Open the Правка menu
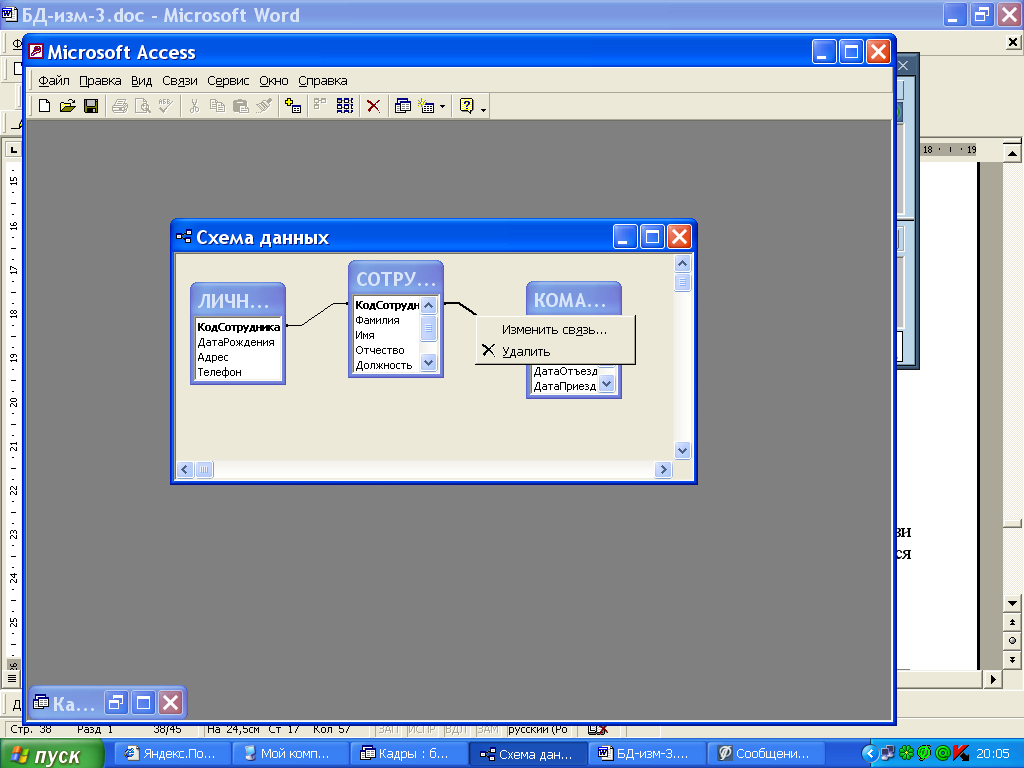The image size is (1024, 768). [100, 81]
